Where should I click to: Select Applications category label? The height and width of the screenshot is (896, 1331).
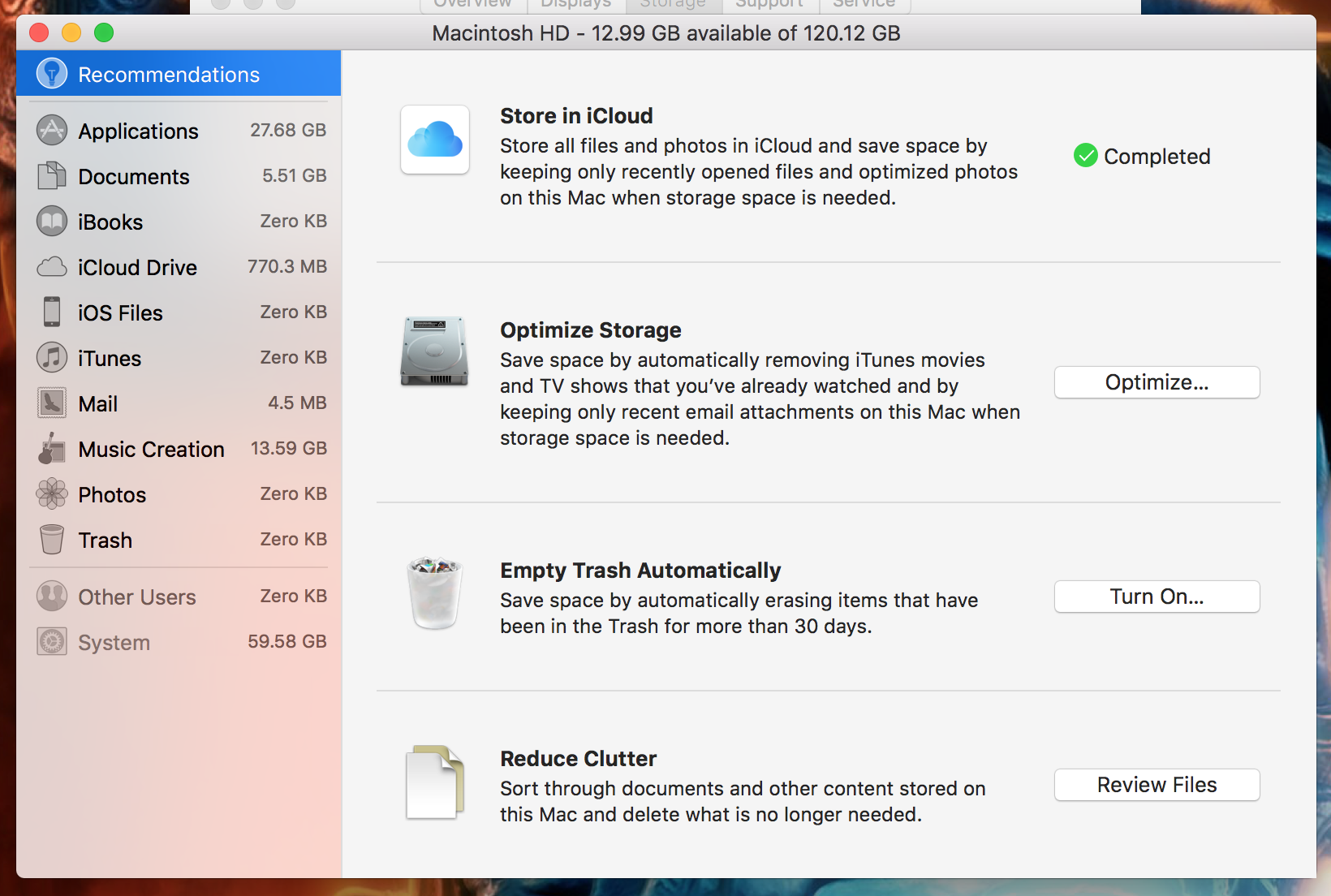point(138,131)
